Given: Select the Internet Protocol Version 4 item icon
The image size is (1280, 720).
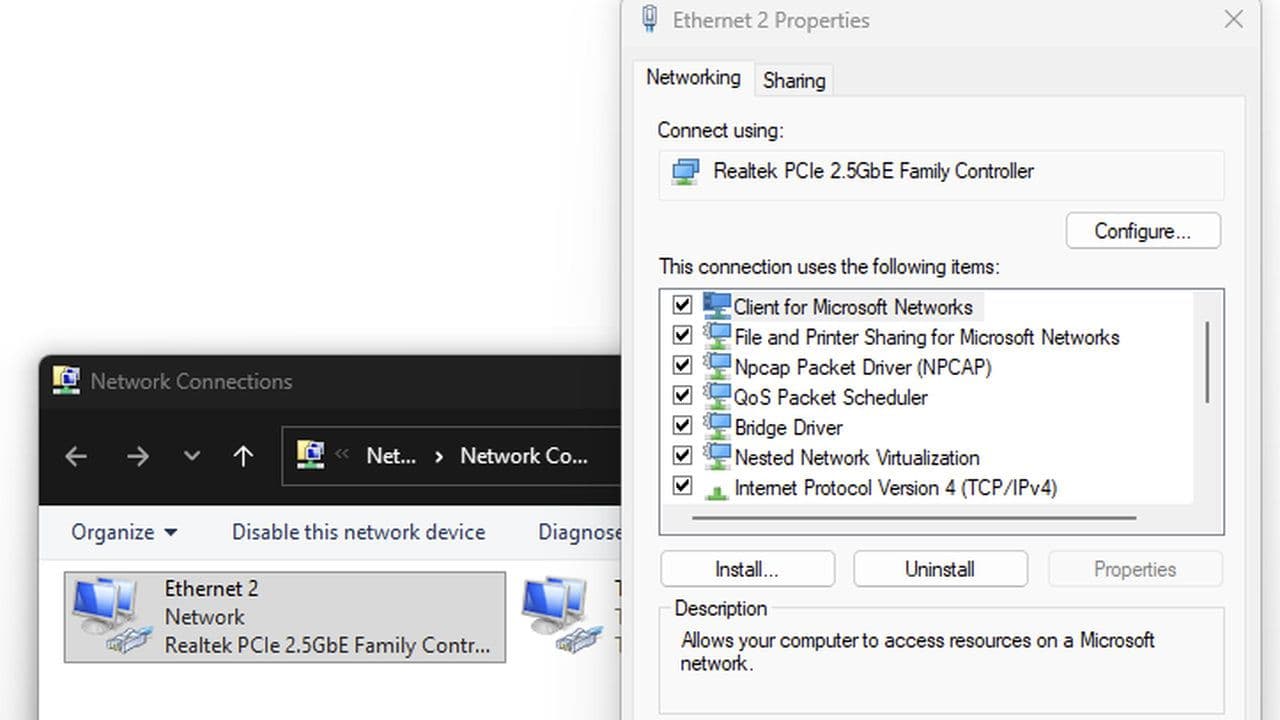Looking at the screenshot, I should pos(717,488).
